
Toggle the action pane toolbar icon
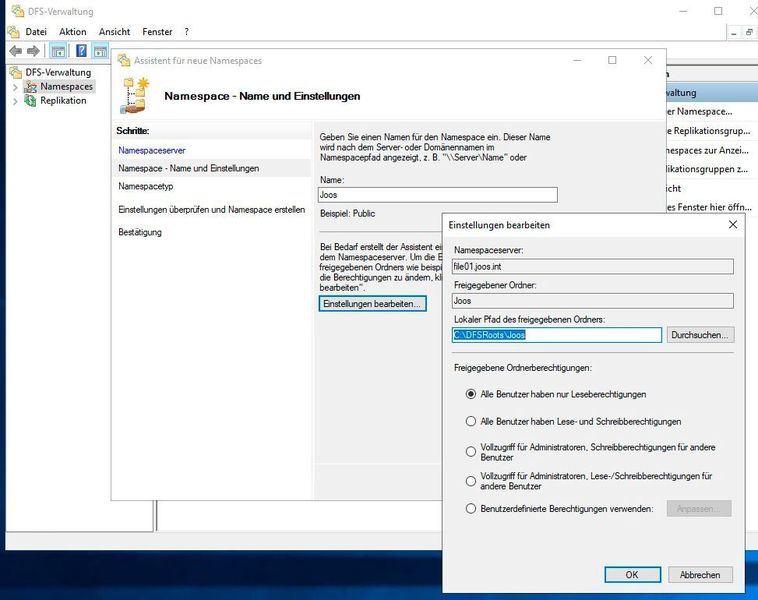tap(101, 51)
